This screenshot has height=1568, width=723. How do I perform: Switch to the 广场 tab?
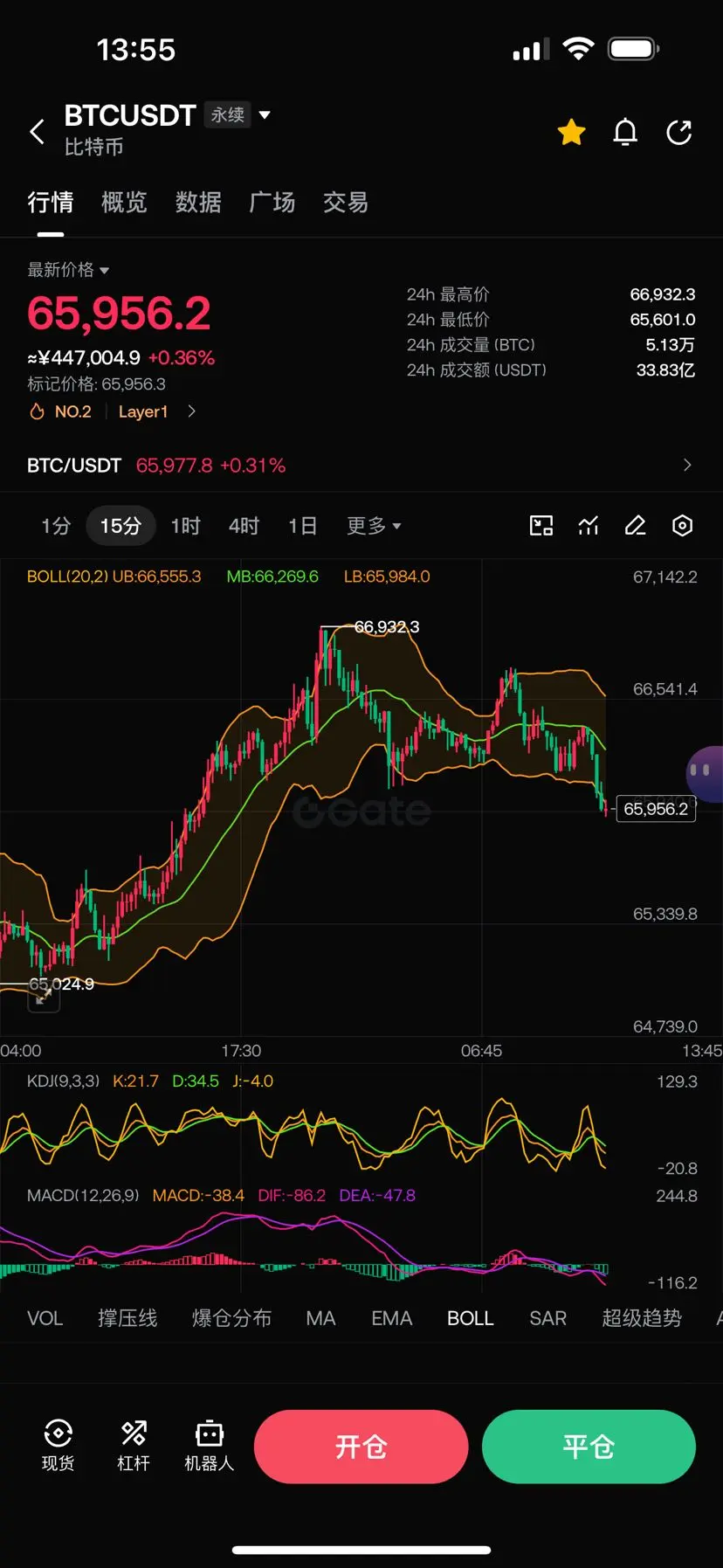[x=272, y=203]
